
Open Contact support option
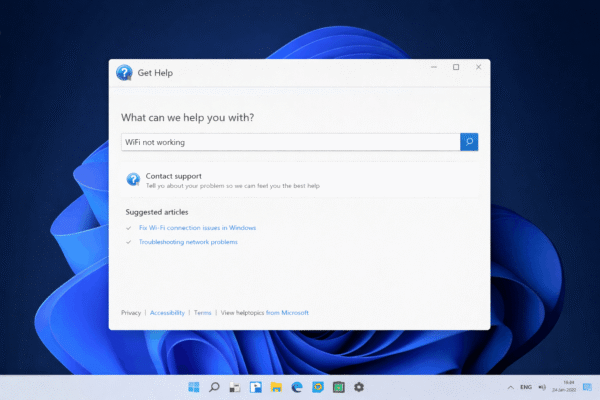click(x=300, y=180)
